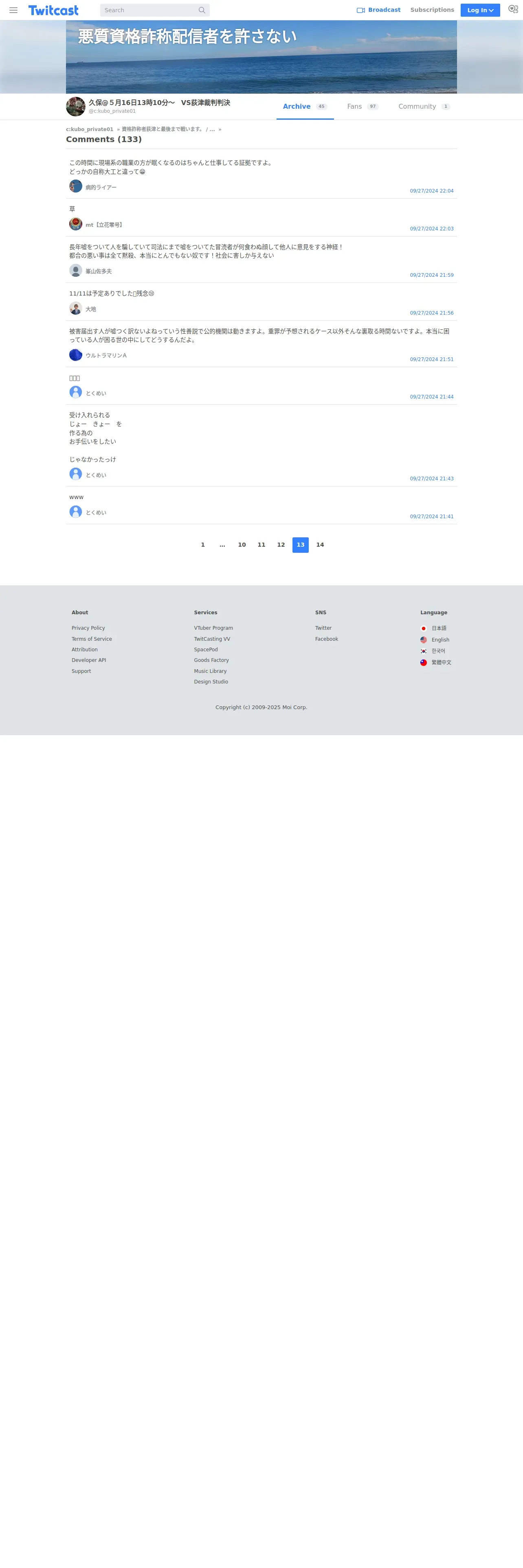The height and width of the screenshot is (1568, 523).
Task: Switch language to English
Action: 440,640
